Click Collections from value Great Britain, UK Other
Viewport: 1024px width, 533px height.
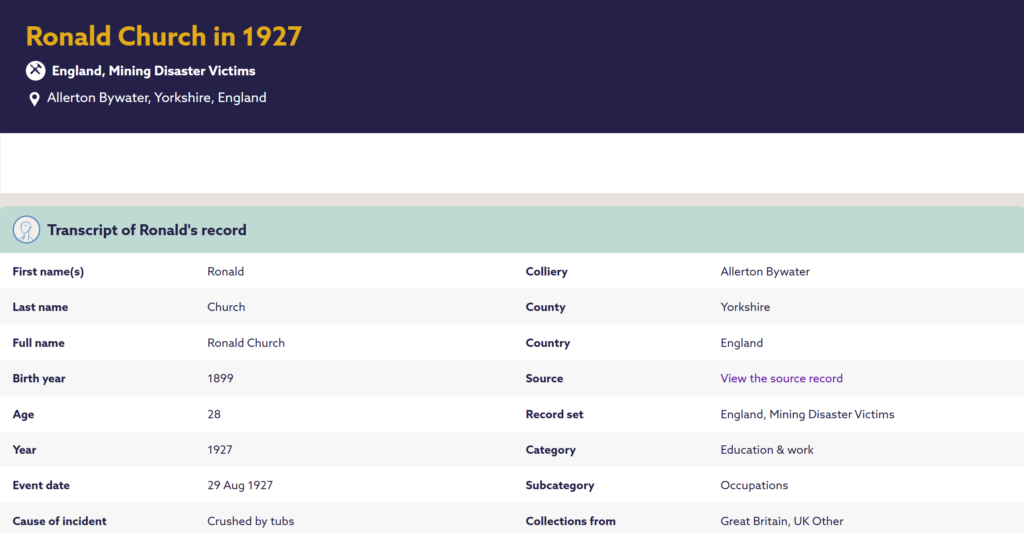[782, 521]
